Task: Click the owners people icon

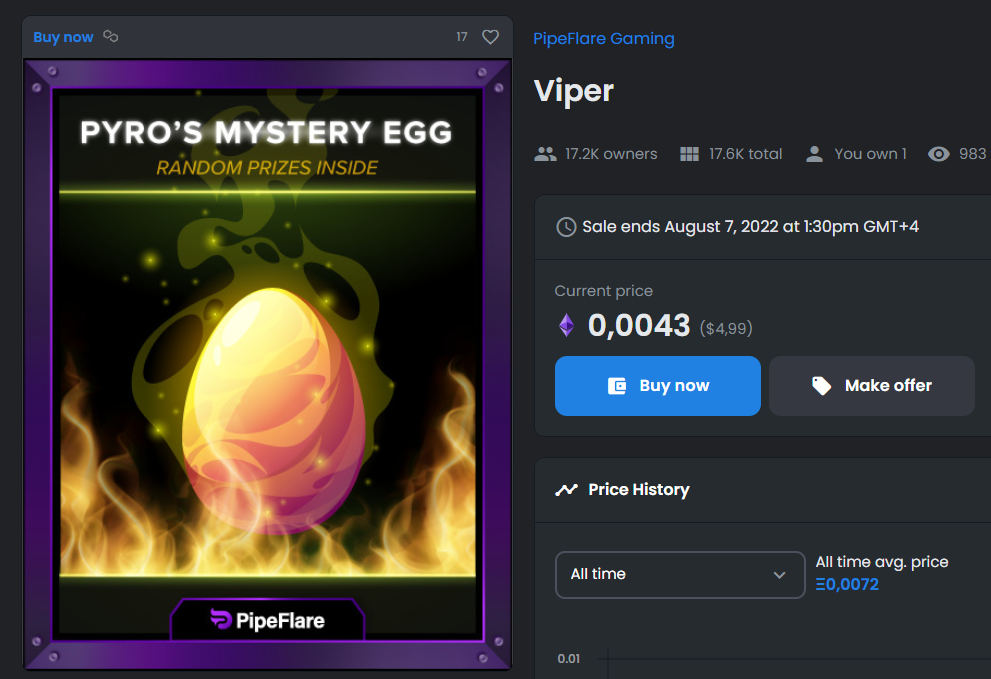Action: pos(545,154)
